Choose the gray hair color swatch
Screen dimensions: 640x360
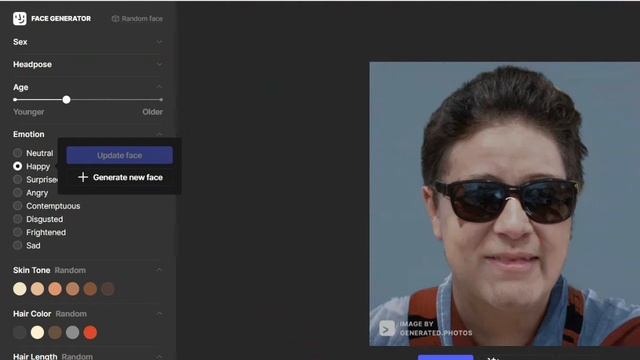point(73,332)
